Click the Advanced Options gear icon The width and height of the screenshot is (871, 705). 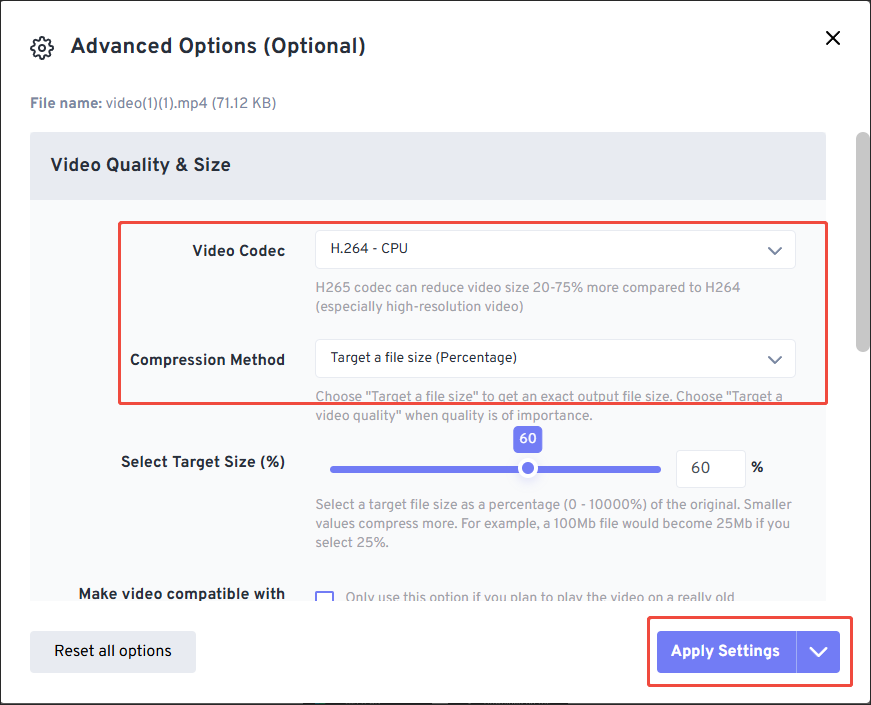(x=42, y=47)
